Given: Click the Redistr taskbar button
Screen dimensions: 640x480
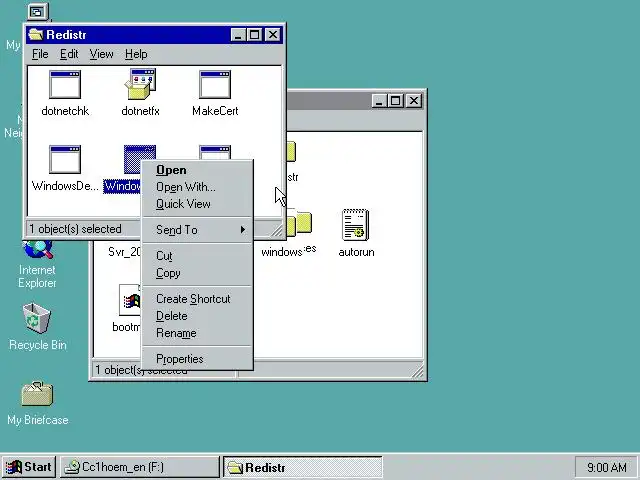Looking at the screenshot, I should tap(303, 467).
